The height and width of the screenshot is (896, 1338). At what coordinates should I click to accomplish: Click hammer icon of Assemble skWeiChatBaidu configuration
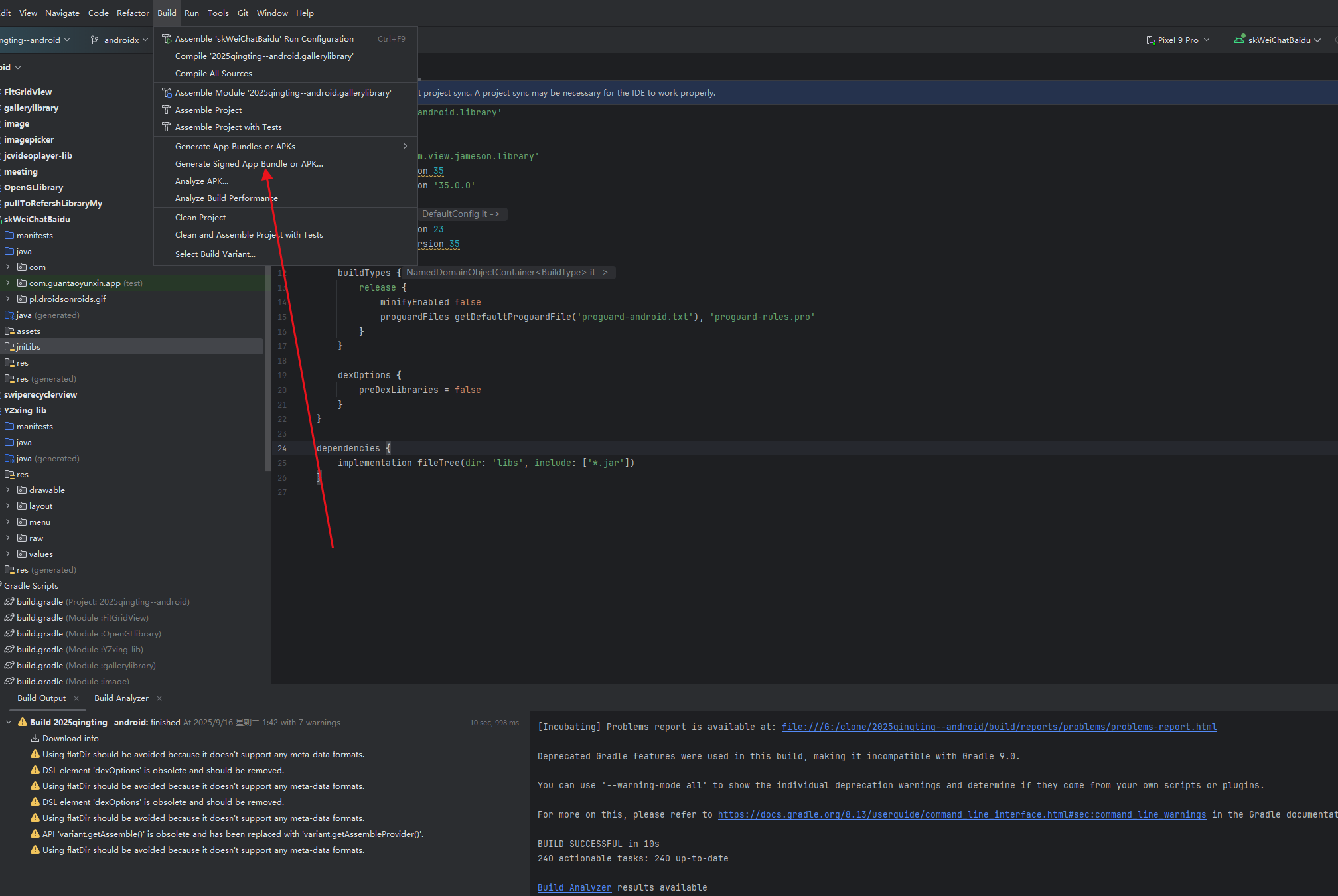(x=167, y=38)
